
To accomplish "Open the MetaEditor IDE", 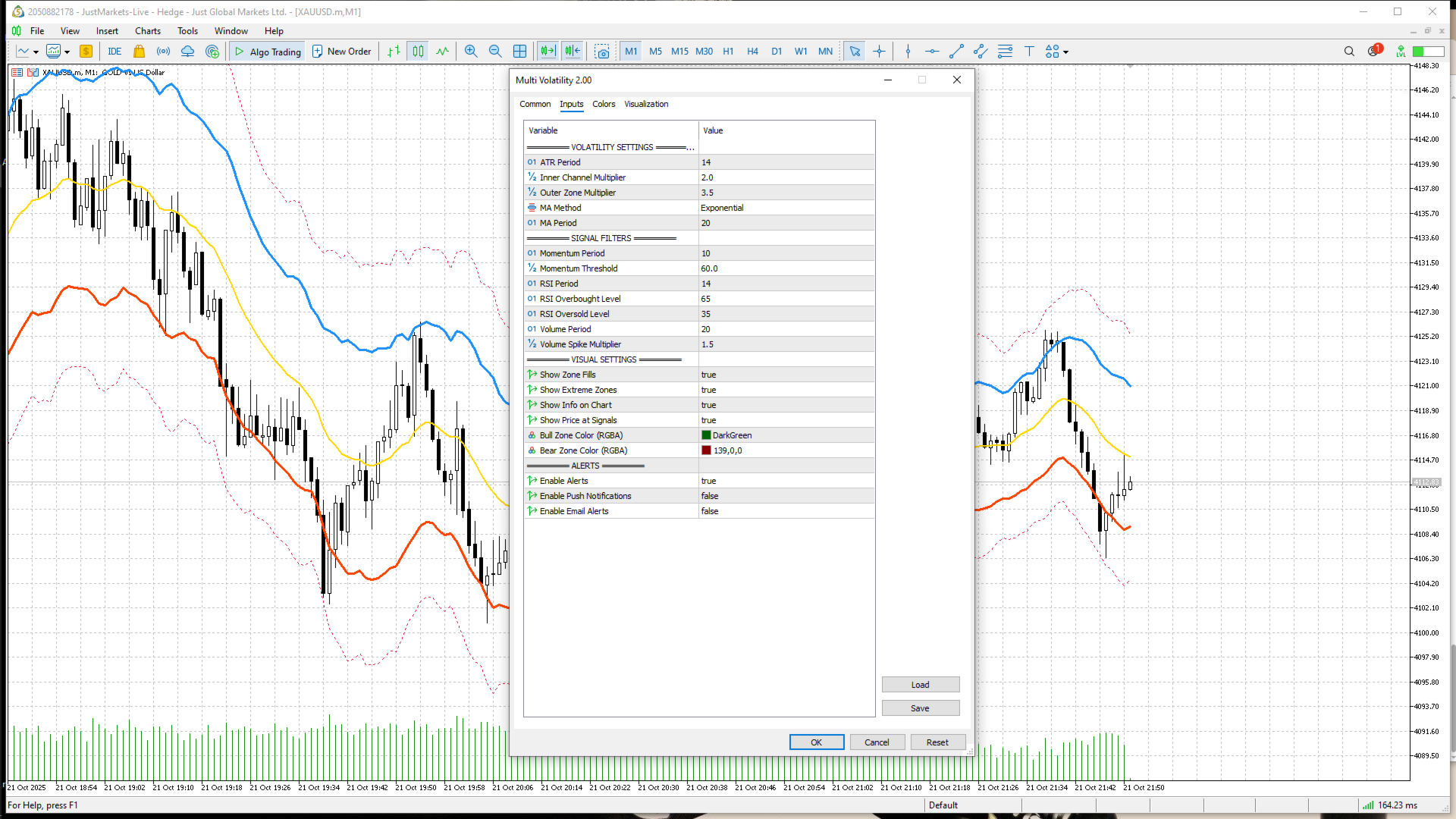I will click(x=115, y=51).
